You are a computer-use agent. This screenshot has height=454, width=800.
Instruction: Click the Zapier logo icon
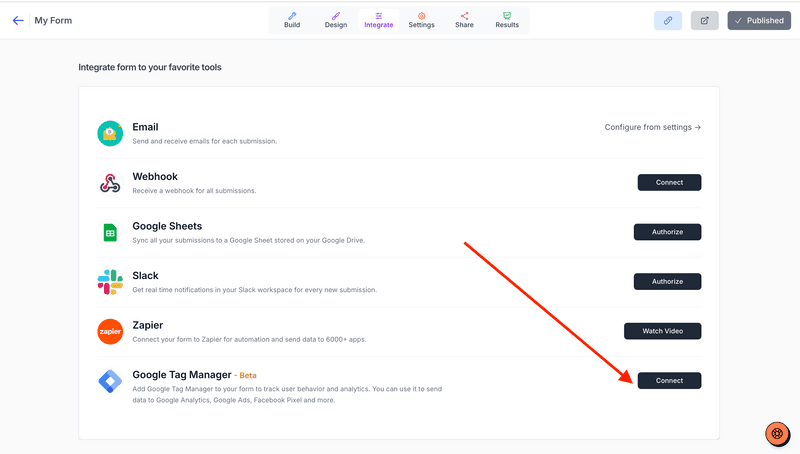coord(110,332)
